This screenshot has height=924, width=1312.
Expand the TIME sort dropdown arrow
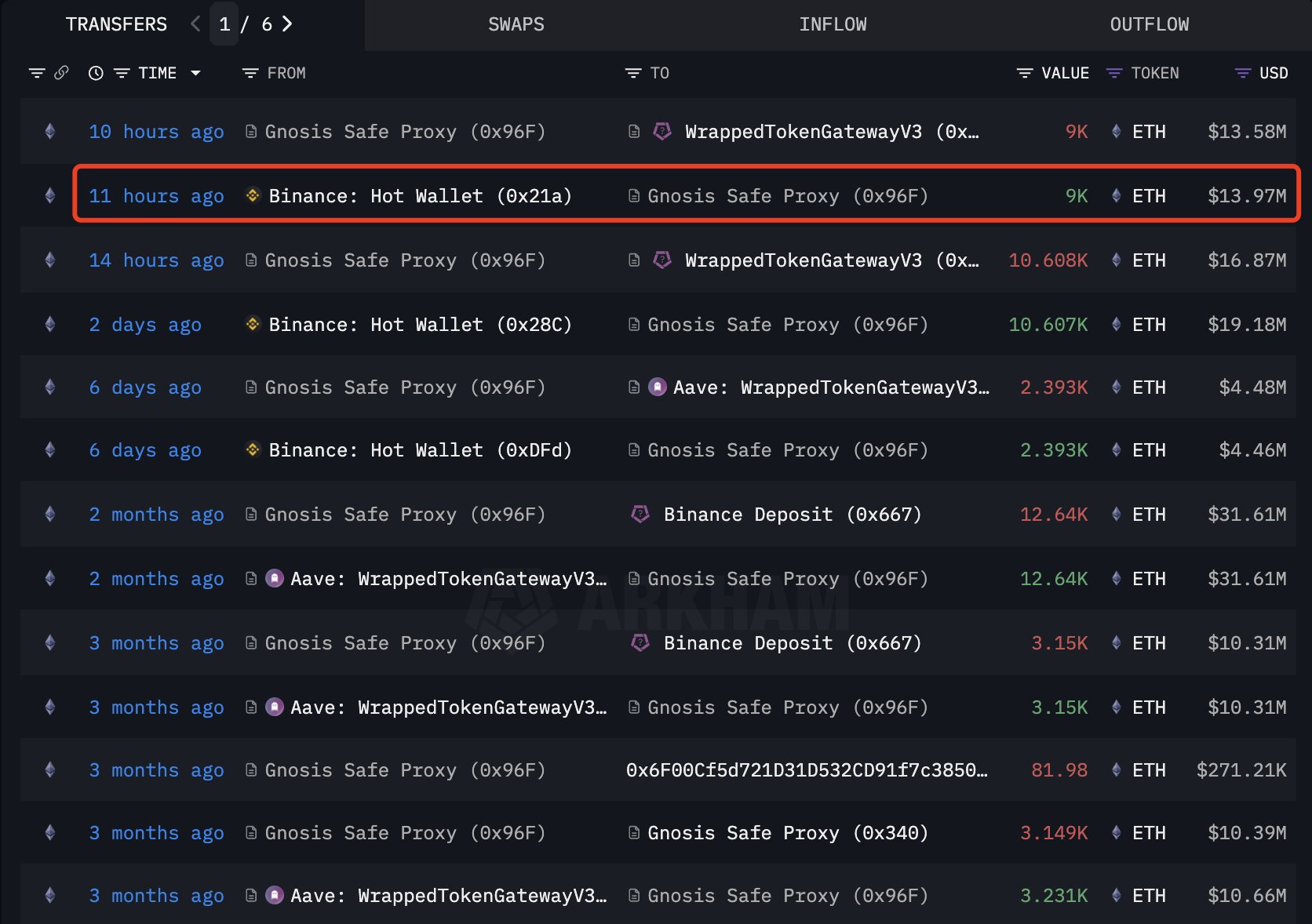pos(196,73)
